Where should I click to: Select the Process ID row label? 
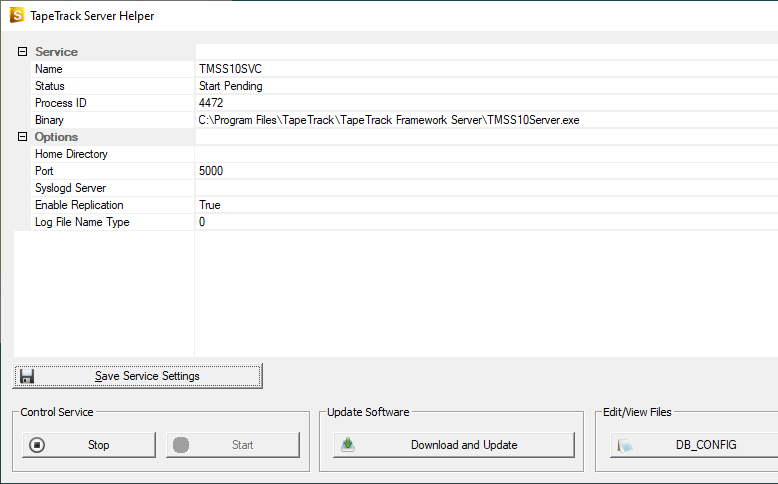[x=61, y=103]
